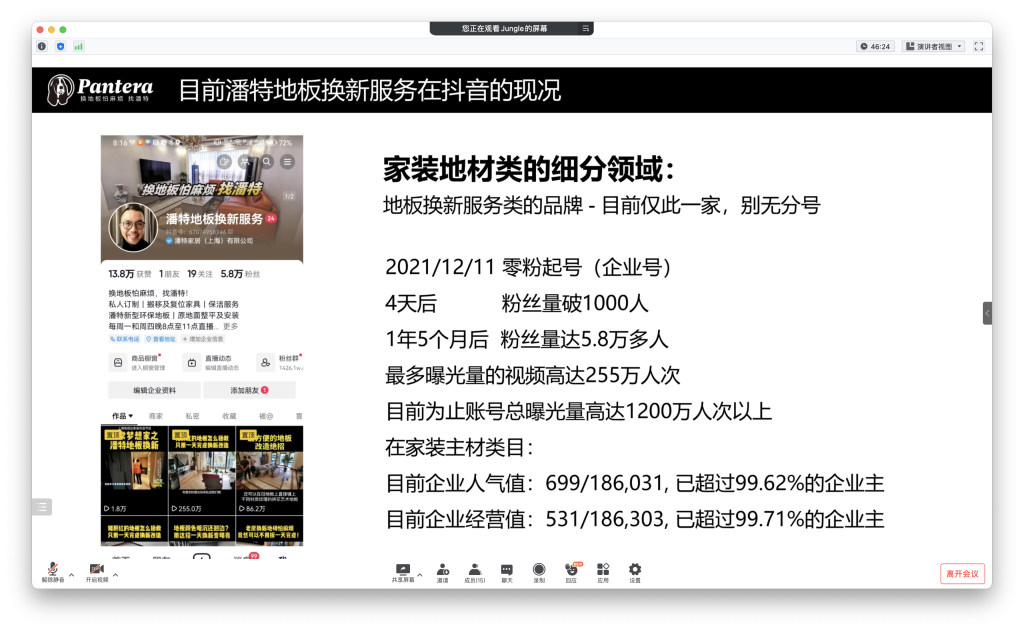Expand the microphone options arrow
This screenshot has width=1024, height=631.
[x=71, y=575]
